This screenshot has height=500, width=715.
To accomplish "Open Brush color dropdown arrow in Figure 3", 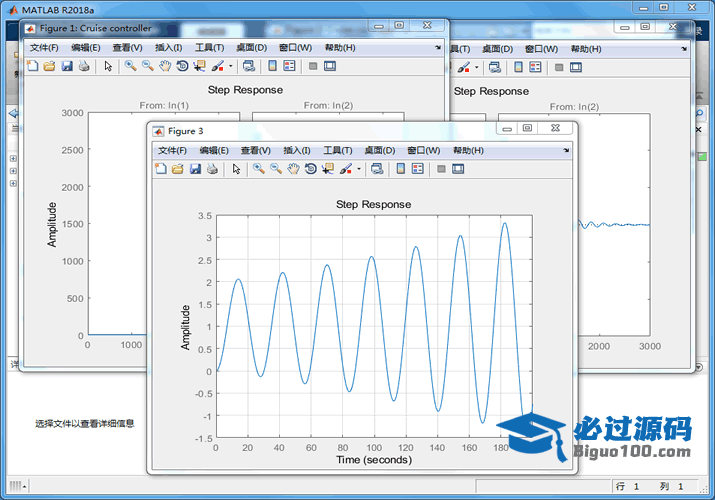I will [359, 169].
